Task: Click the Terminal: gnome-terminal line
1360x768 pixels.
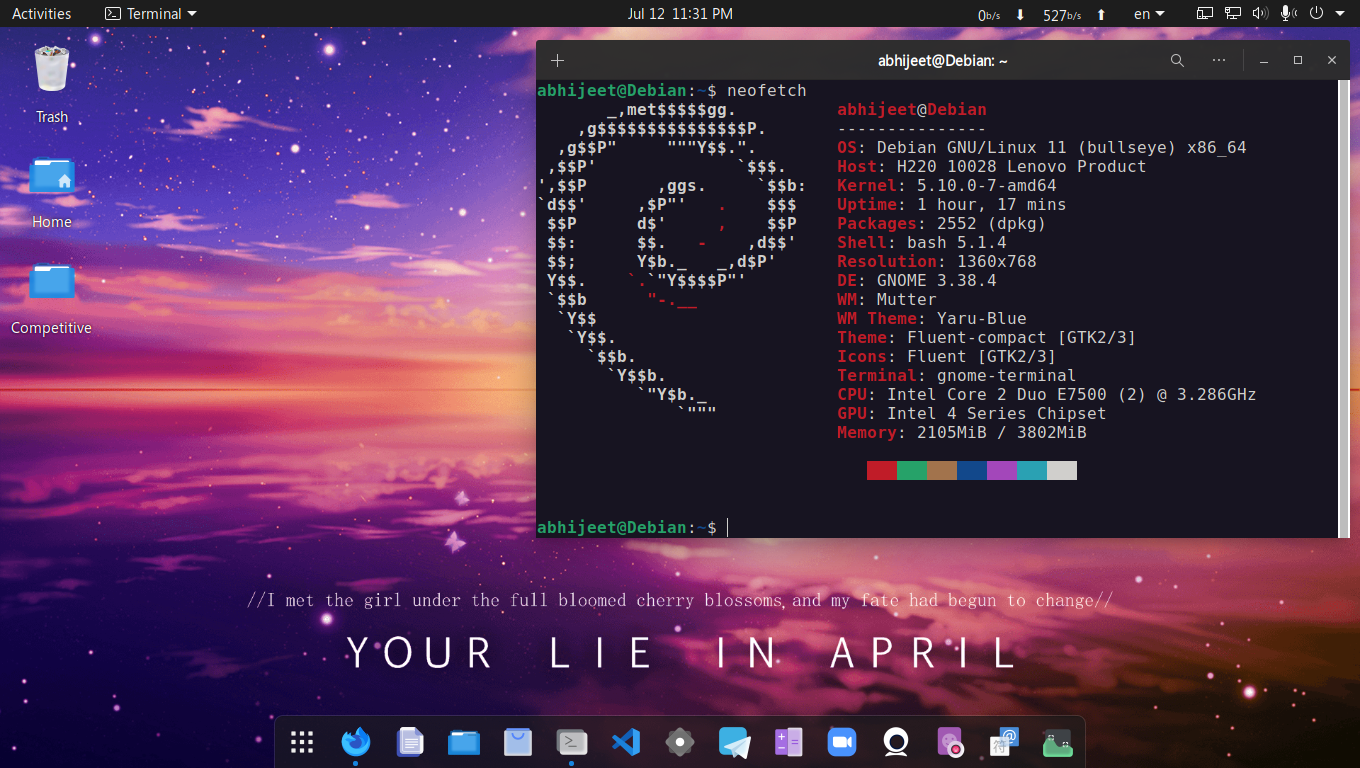Action: (x=957, y=375)
